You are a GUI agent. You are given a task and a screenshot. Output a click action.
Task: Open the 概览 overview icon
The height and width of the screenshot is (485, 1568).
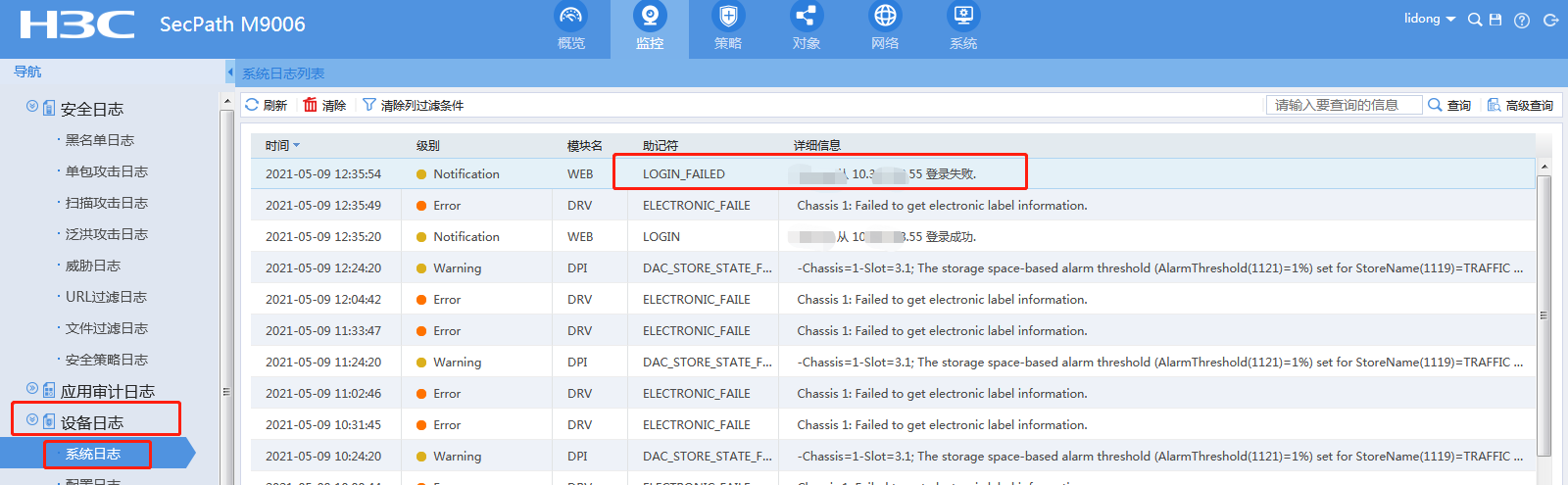570,17
